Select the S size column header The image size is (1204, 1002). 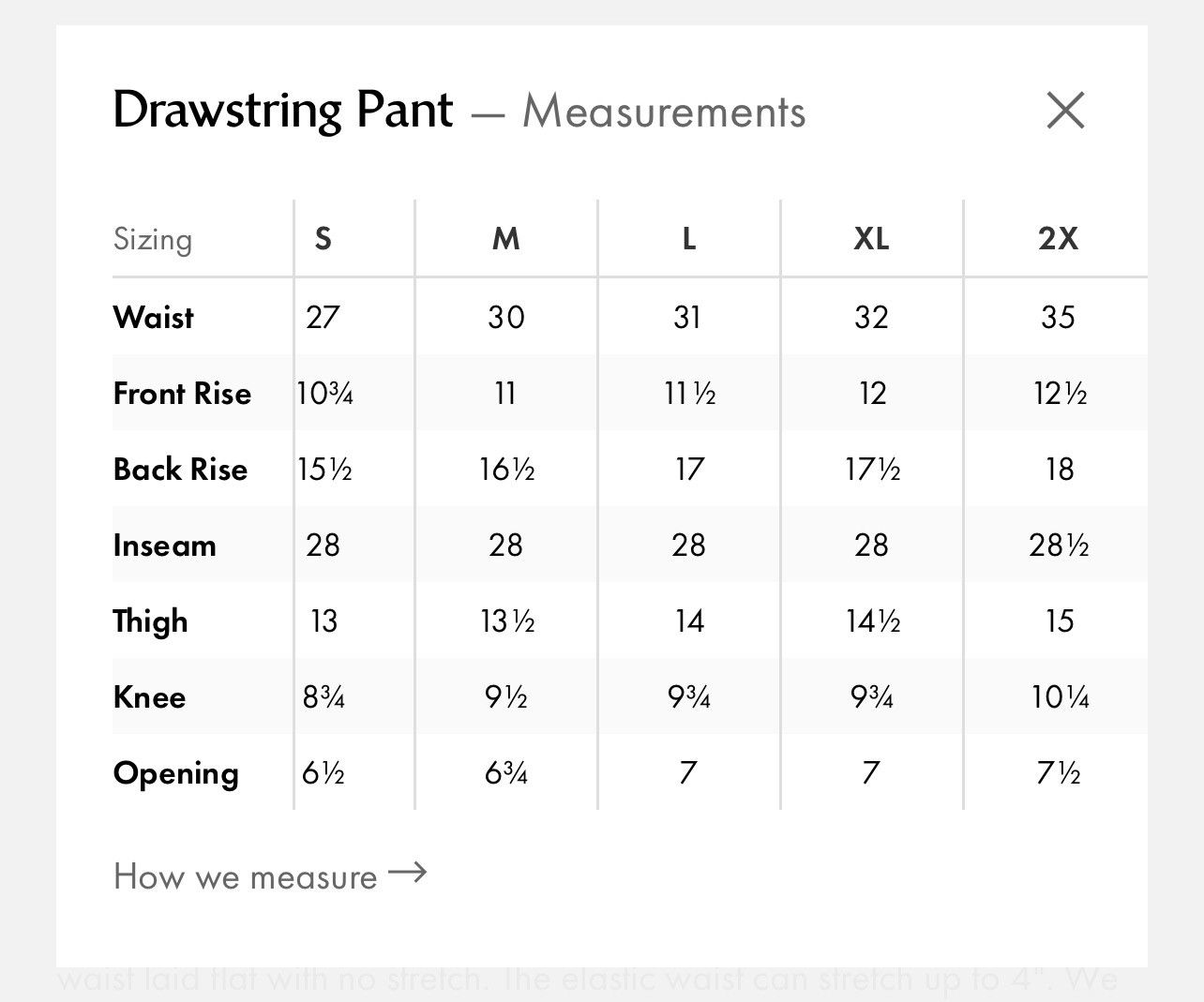point(324,239)
